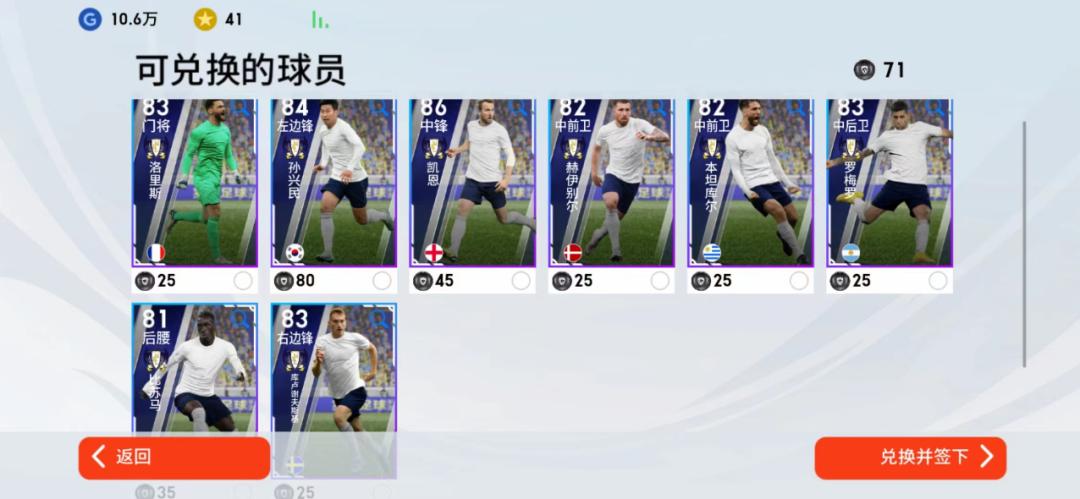Select radio button under 罗梅罗 card
1080x499 pixels.
(937, 281)
